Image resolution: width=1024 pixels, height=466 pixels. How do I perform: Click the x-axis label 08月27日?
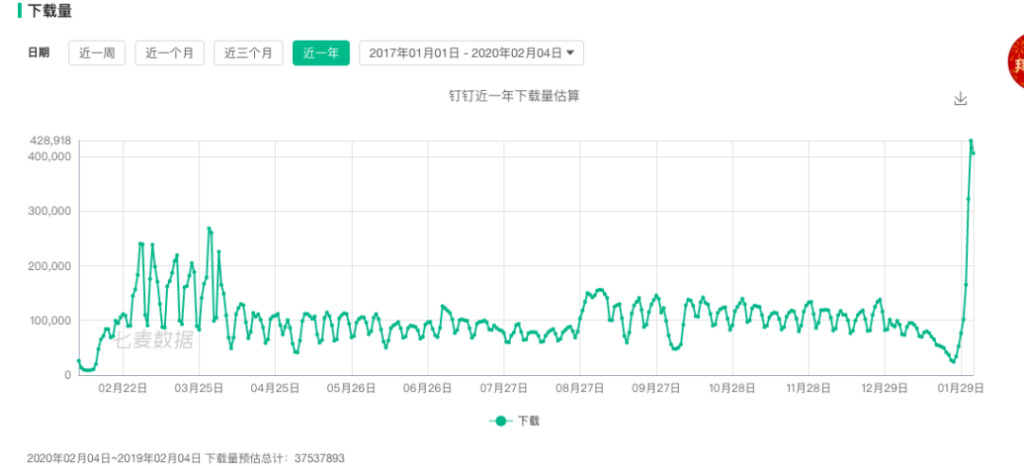[x=581, y=388]
